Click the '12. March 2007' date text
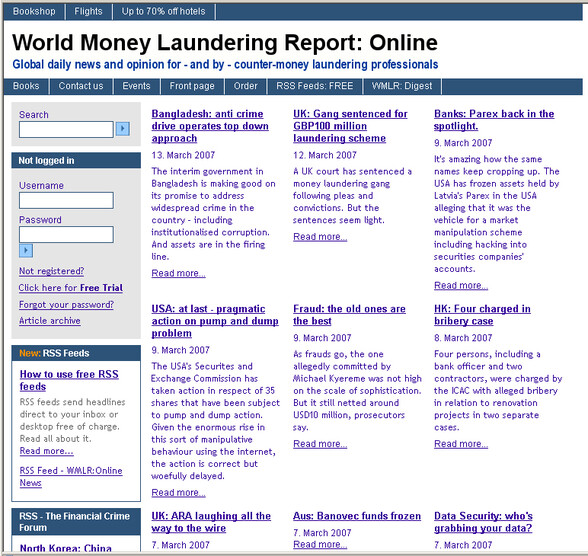 coord(325,155)
